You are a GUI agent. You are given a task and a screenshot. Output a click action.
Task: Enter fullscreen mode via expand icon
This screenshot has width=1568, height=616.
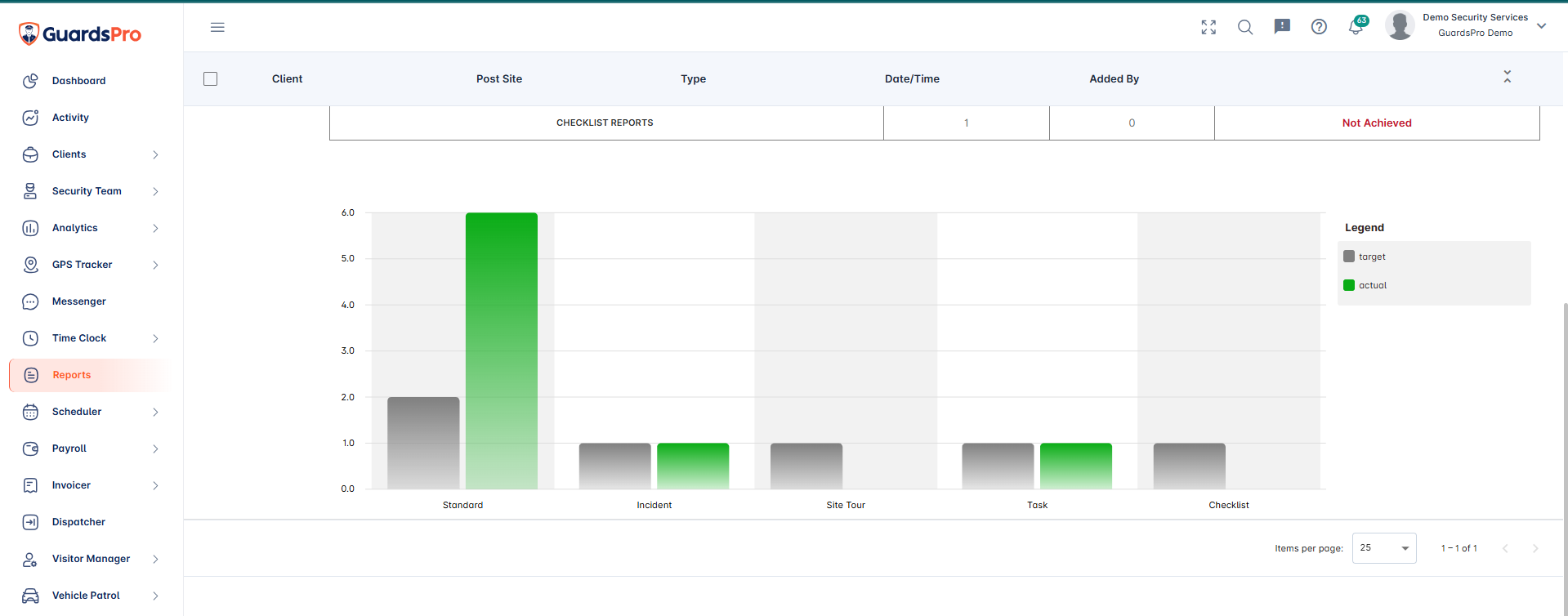1208,27
